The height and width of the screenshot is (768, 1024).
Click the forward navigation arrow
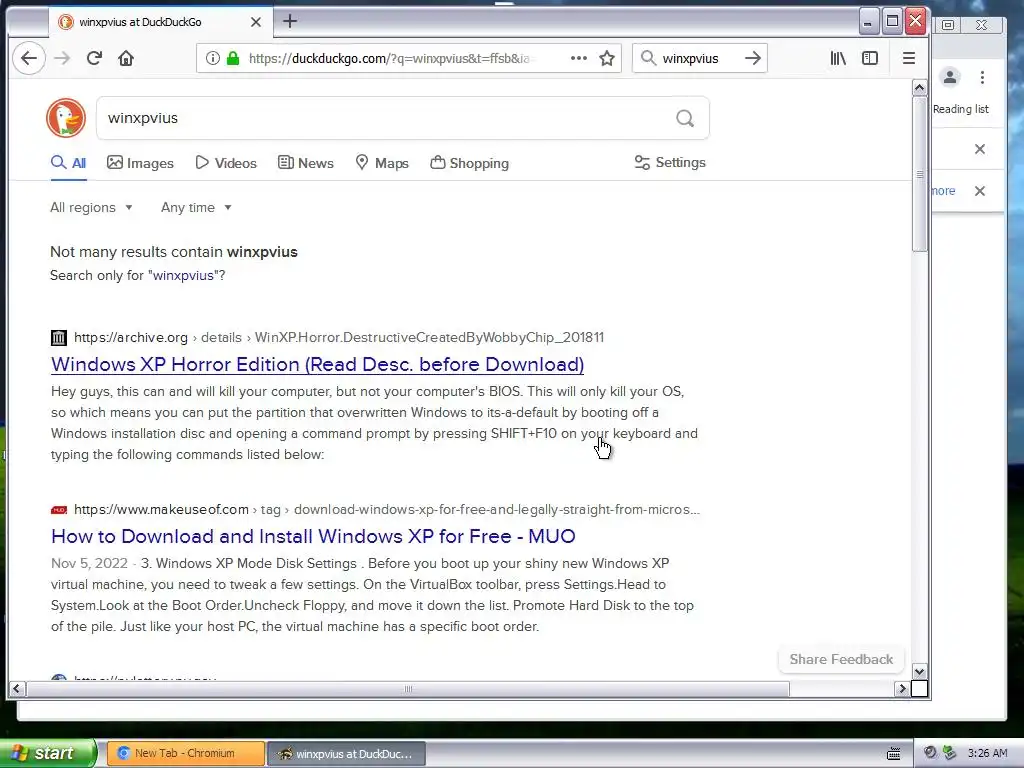click(x=62, y=58)
